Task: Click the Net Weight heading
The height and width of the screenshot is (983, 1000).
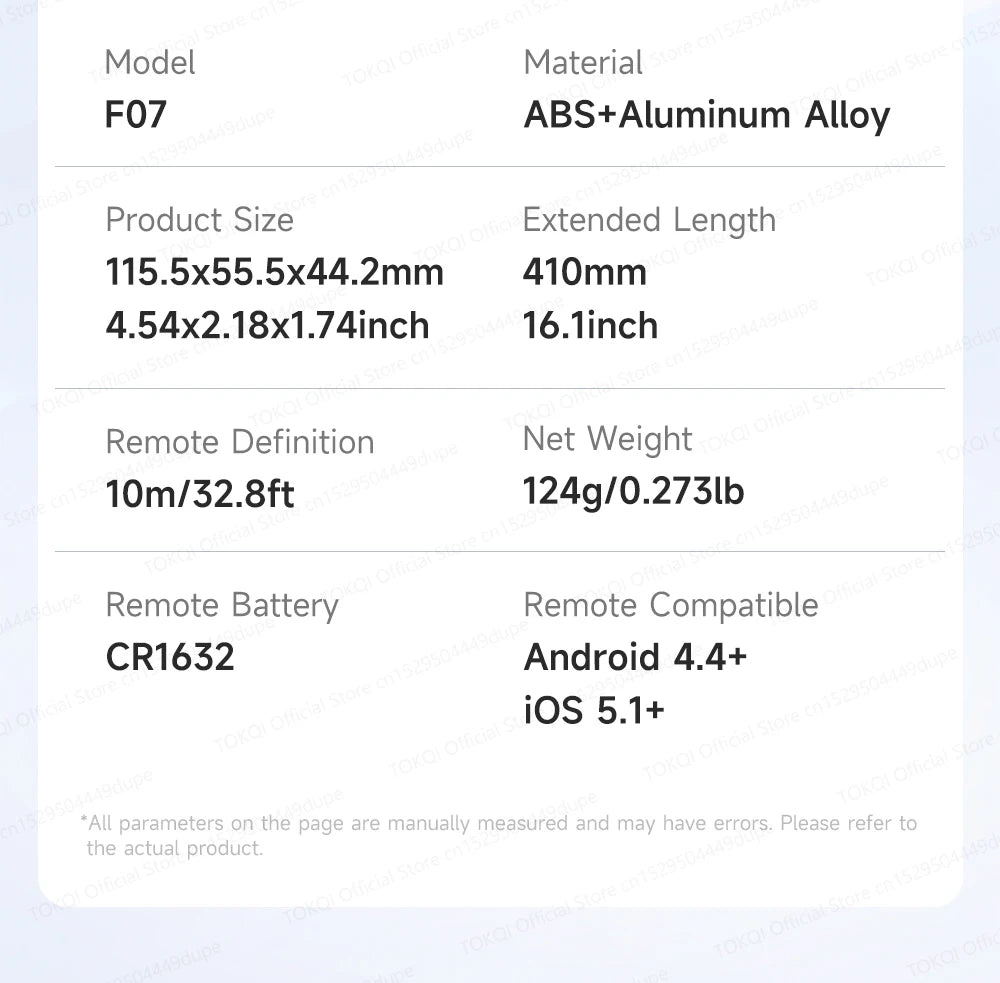Action: (x=607, y=439)
